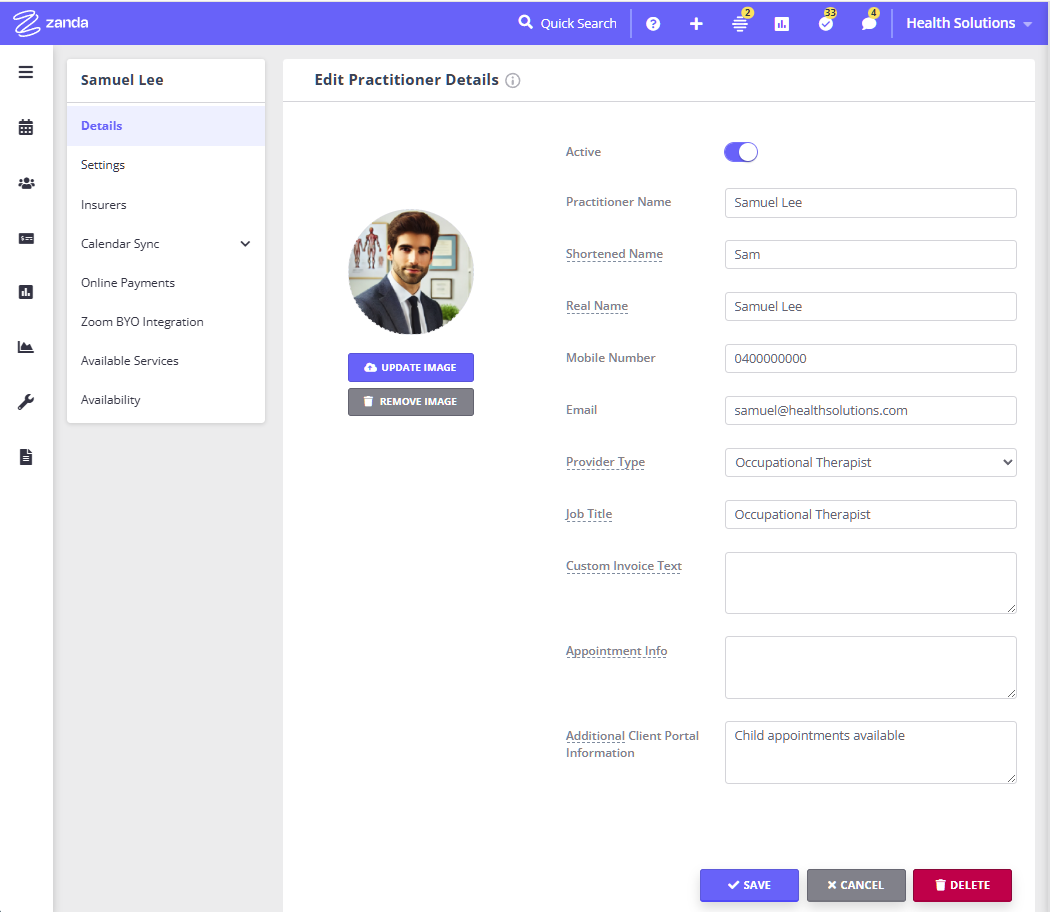Click the practitioner profile photo
The height and width of the screenshot is (912, 1050).
tap(411, 271)
